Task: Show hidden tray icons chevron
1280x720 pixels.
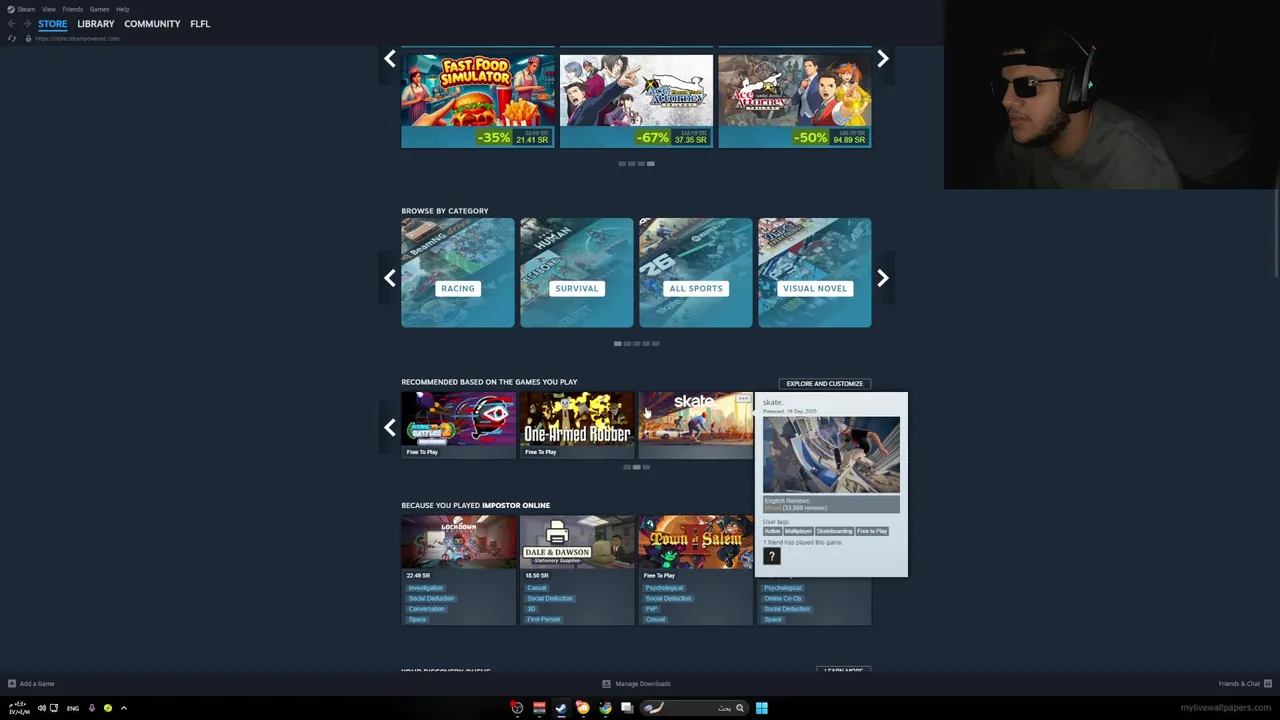Action: [x=124, y=708]
